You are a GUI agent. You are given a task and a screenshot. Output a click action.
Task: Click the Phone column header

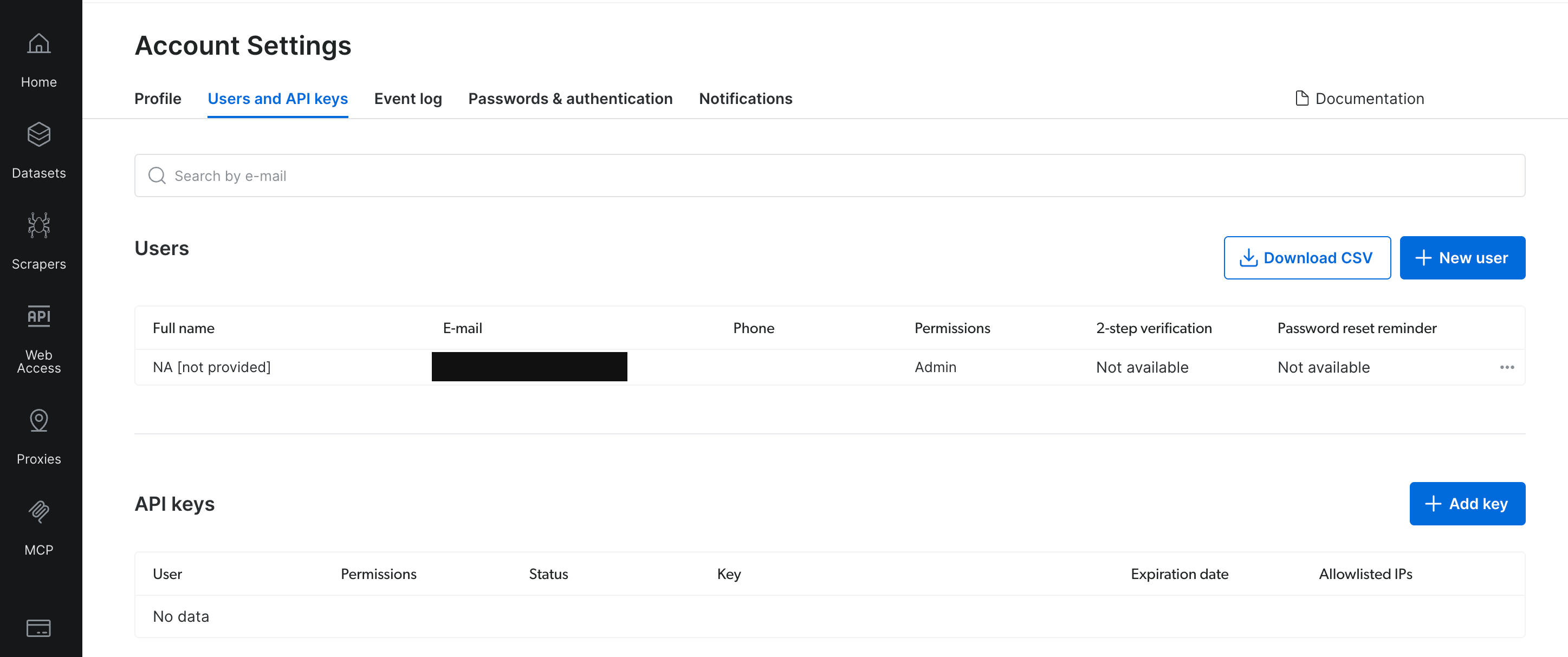pos(754,328)
